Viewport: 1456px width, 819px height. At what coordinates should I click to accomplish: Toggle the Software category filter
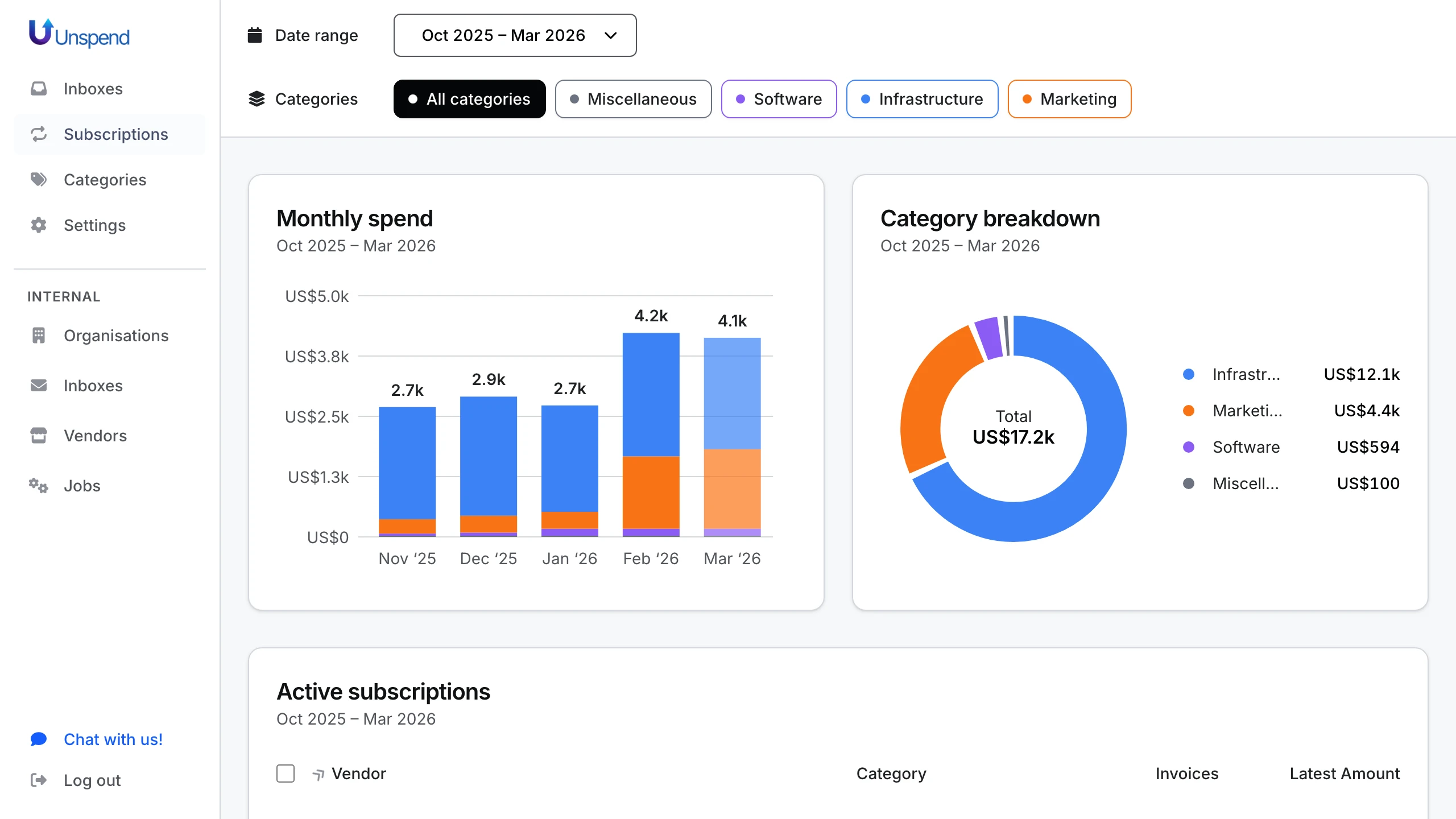point(779,99)
